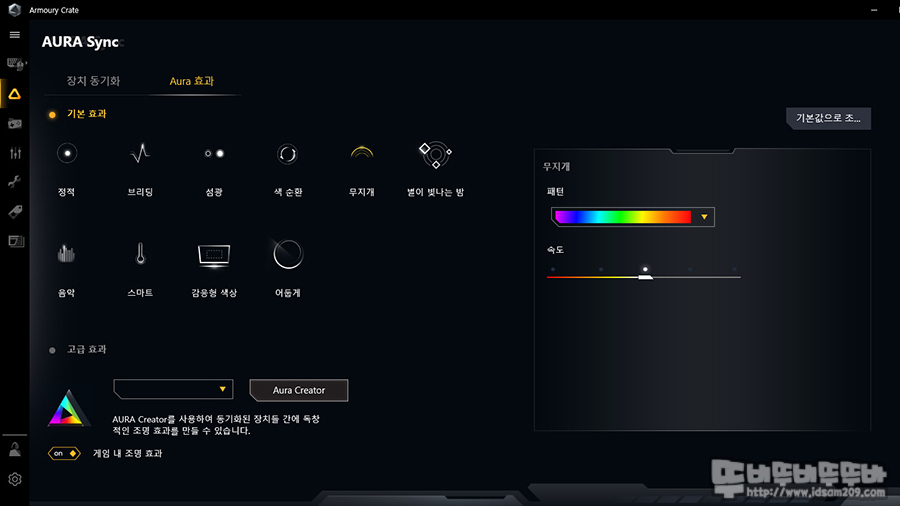The image size is (900, 506).
Task: Open the deals tag sidebar icon
Action: (15, 212)
